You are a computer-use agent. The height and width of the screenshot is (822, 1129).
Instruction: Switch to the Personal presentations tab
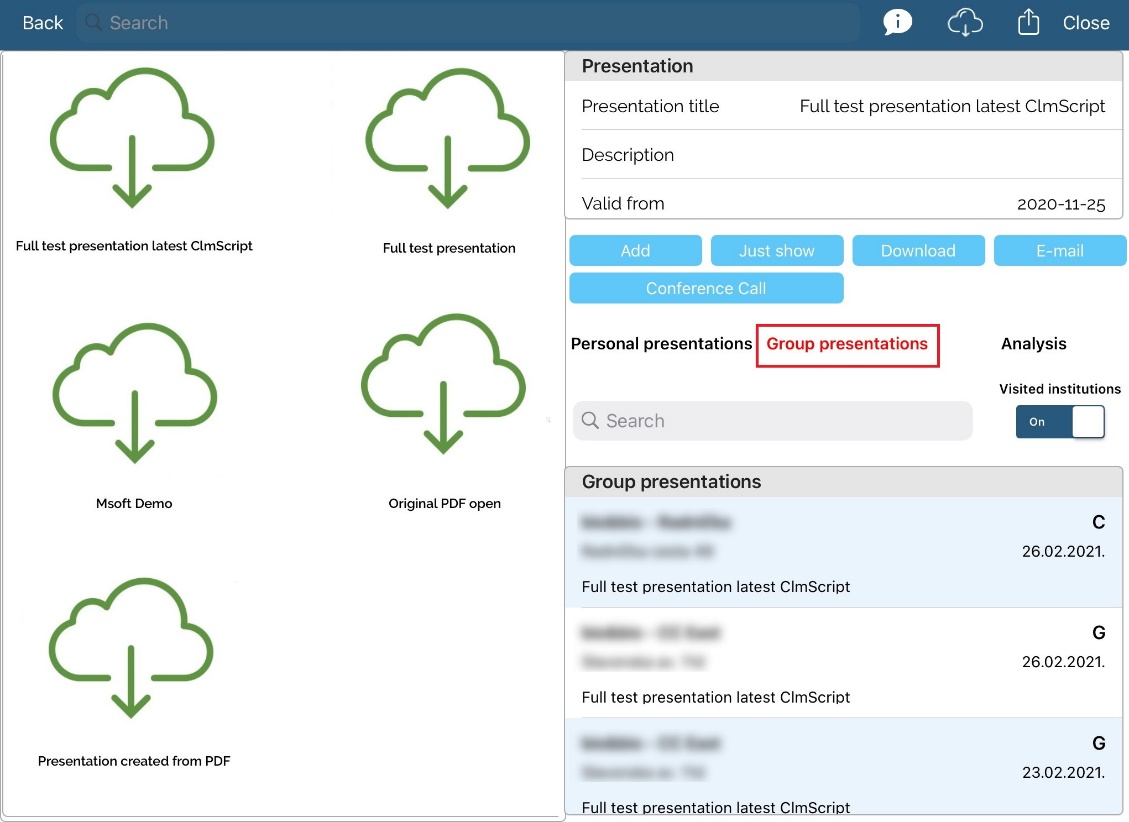coord(661,344)
